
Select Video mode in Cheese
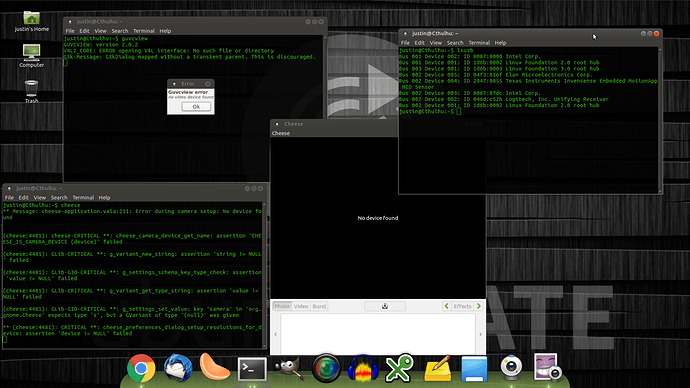click(x=301, y=306)
